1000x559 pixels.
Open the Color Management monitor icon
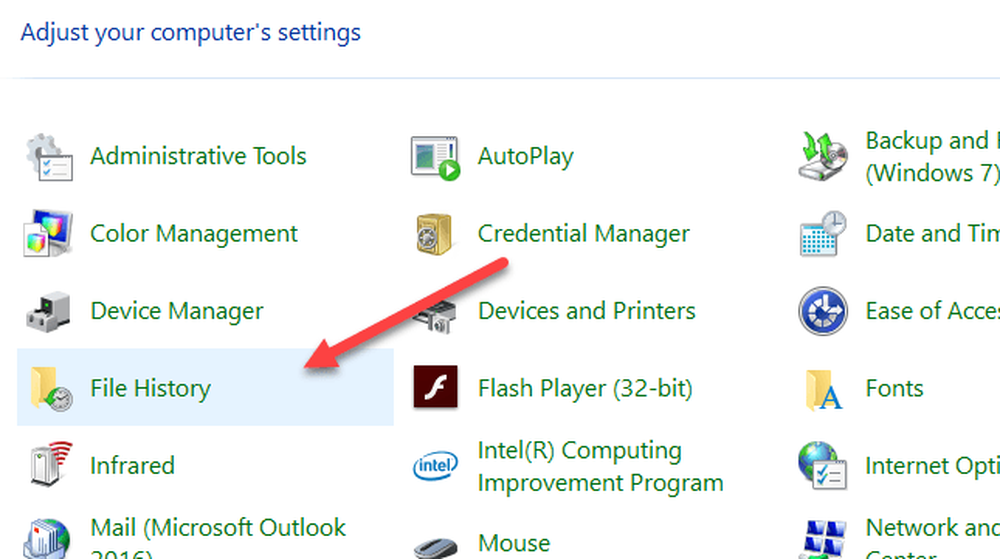(48, 233)
